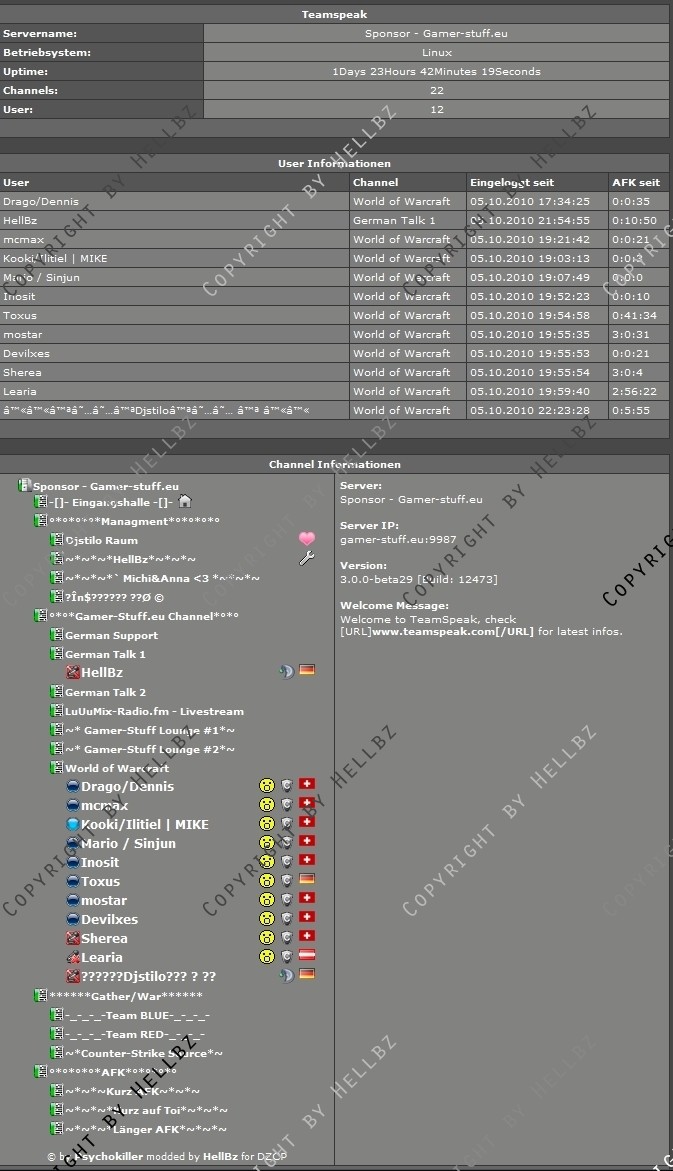Expand the Gather/War channel group
673x1171 pixels.
[x=41, y=996]
